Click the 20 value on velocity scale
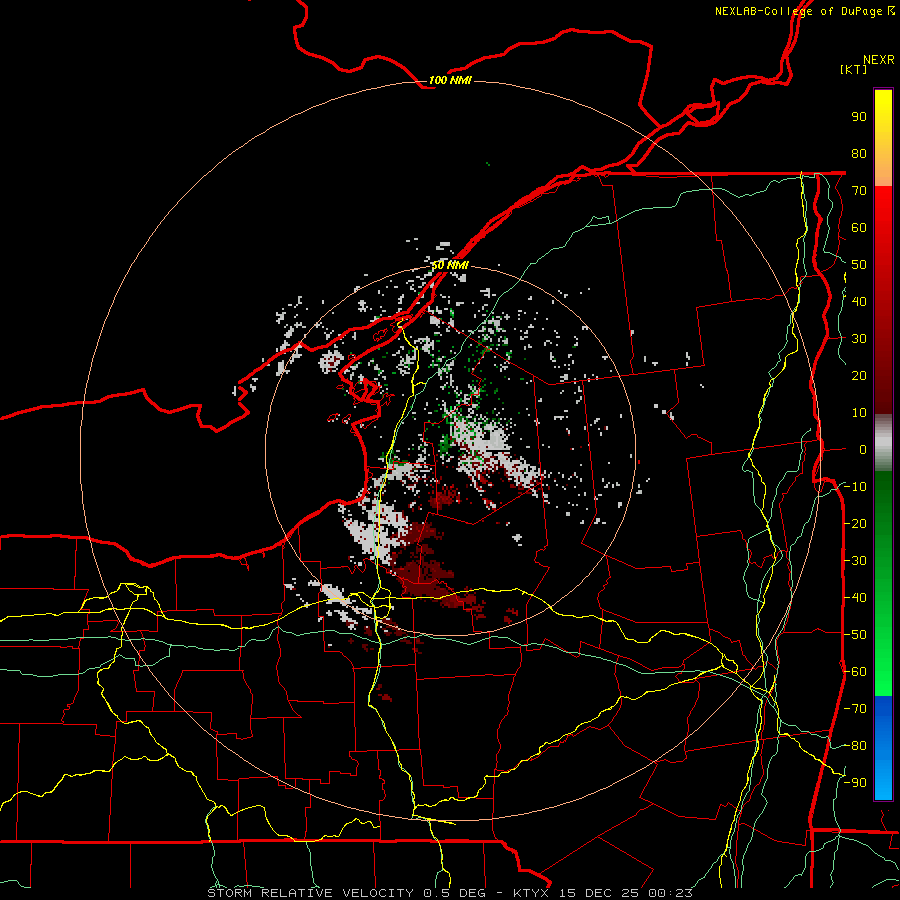 859,376
